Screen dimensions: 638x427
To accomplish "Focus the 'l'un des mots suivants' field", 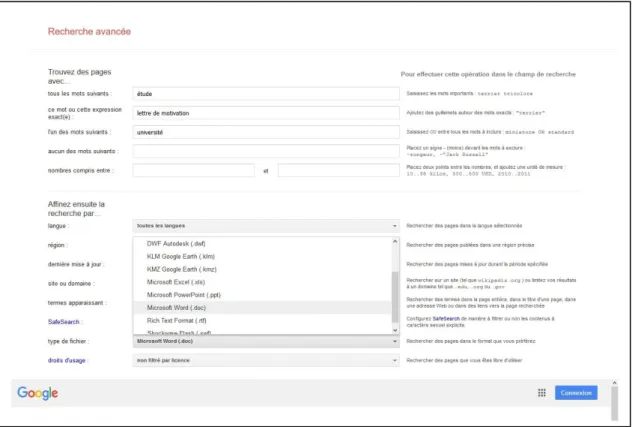I will pyautogui.click(x=266, y=132).
